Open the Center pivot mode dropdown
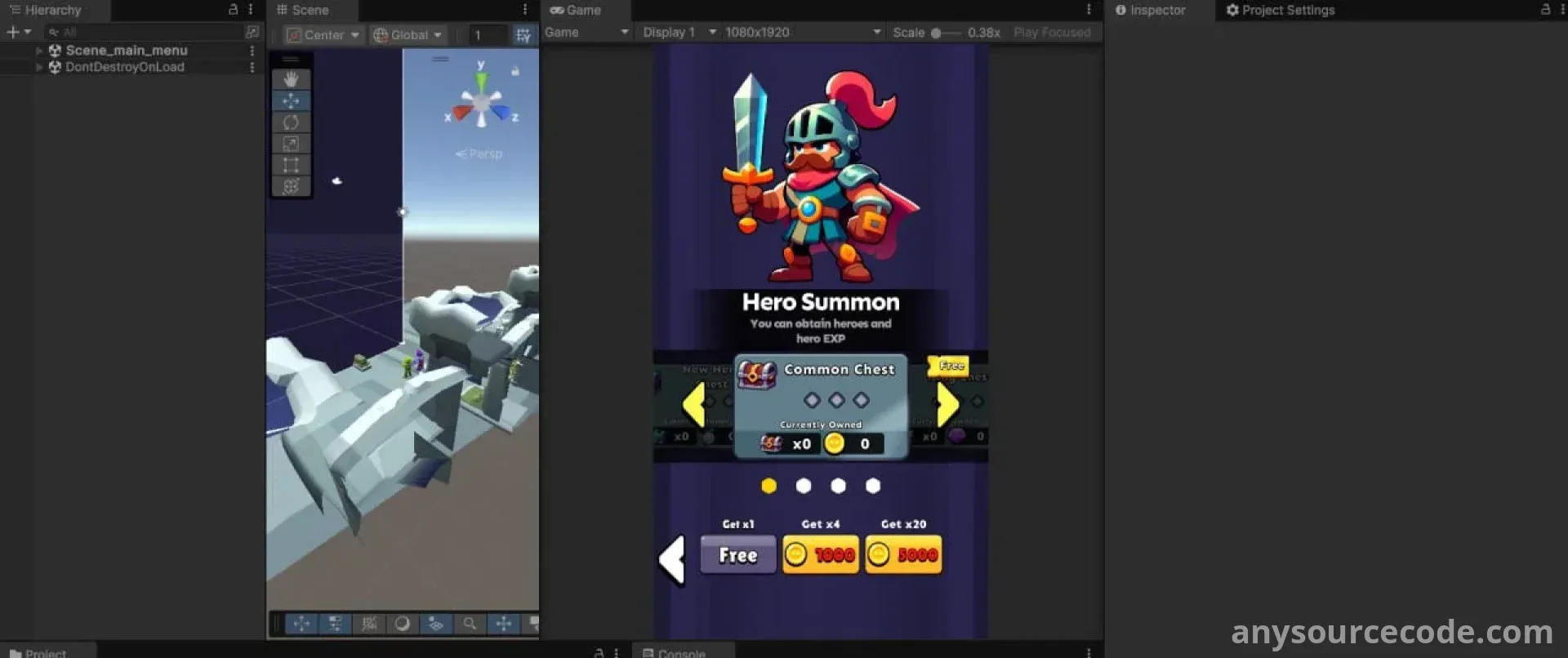The image size is (1568, 658). coord(323,35)
